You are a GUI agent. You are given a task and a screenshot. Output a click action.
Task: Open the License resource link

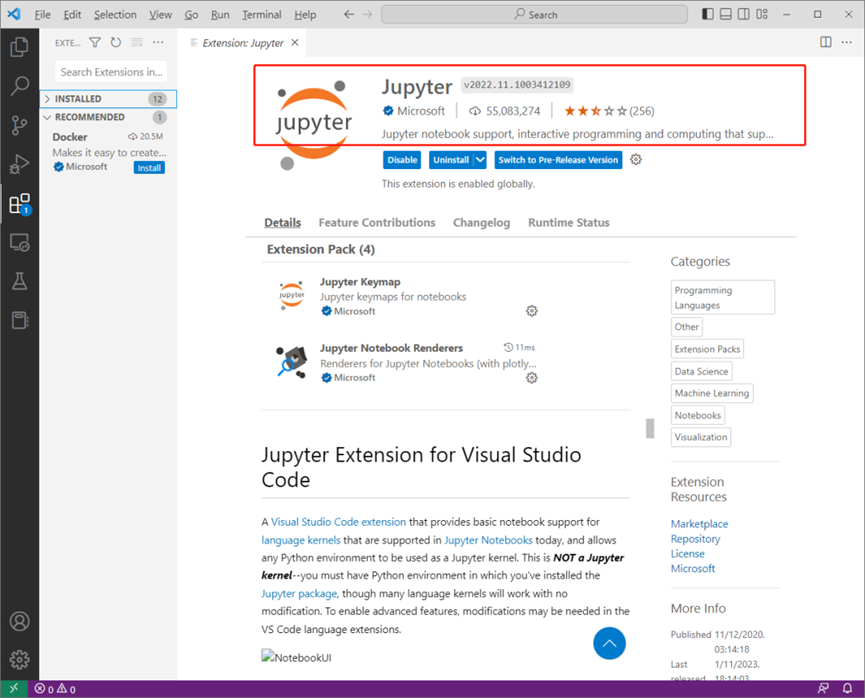click(687, 553)
